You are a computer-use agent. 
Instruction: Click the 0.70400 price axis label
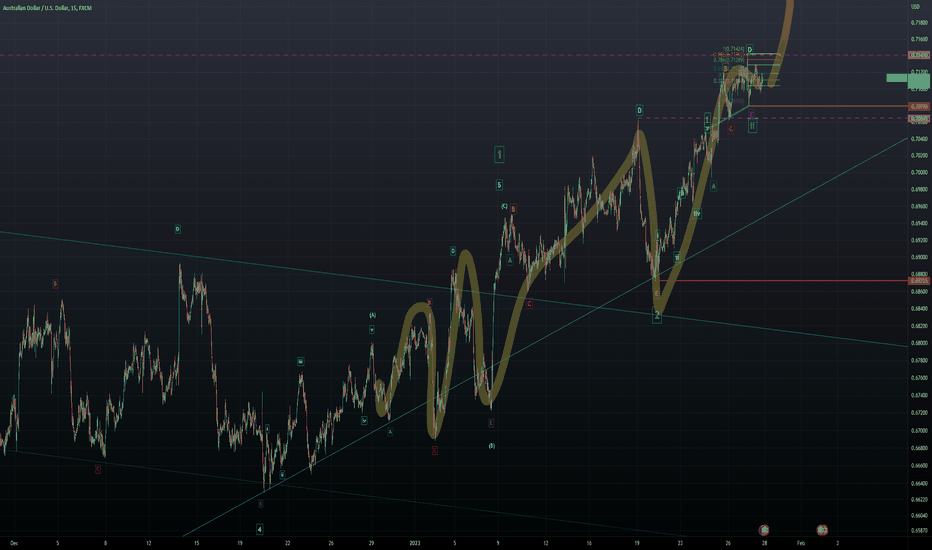(x=919, y=139)
